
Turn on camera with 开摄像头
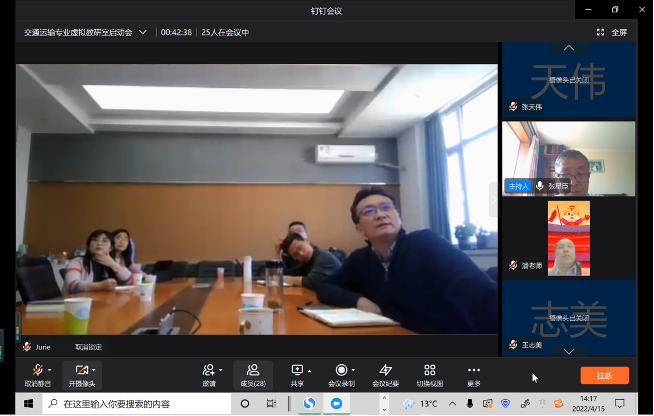[81, 375]
